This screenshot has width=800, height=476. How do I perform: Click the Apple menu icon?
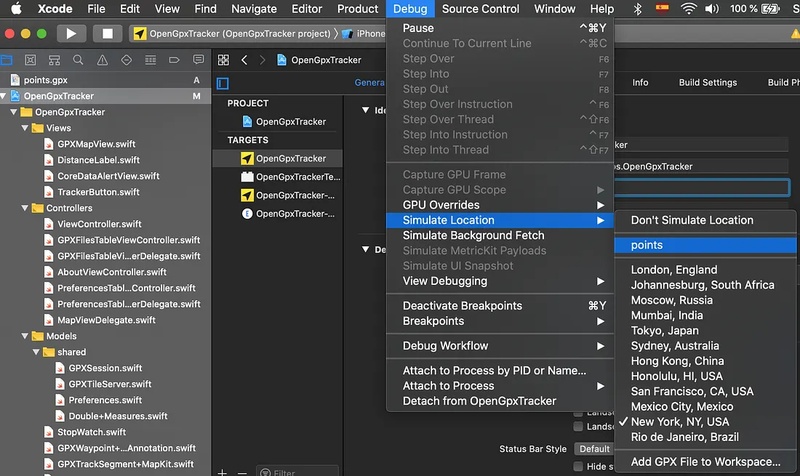(16, 9)
